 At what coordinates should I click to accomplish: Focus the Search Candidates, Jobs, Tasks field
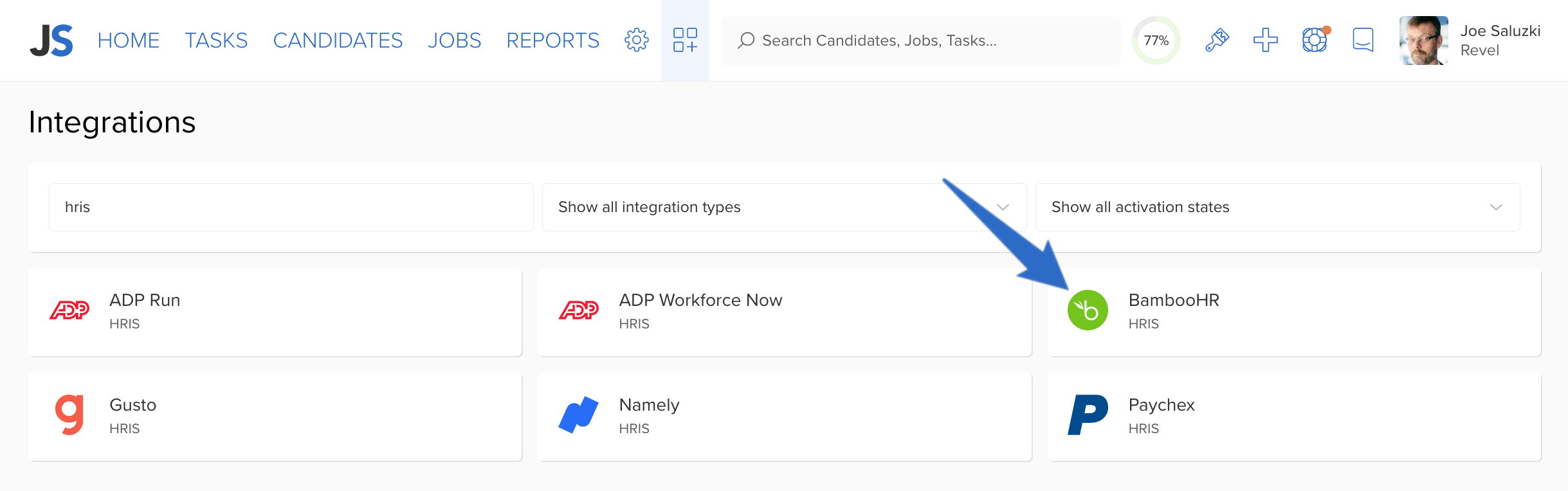[x=920, y=40]
